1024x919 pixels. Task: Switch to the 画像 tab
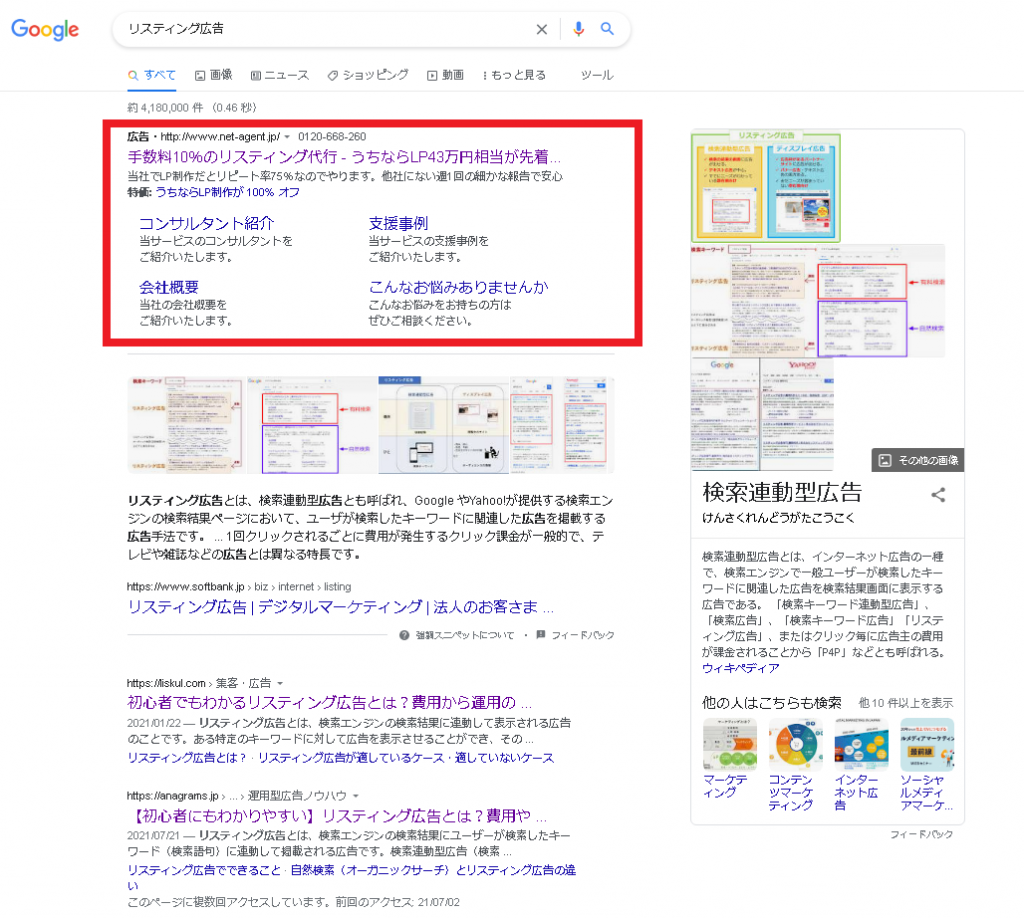click(x=214, y=75)
